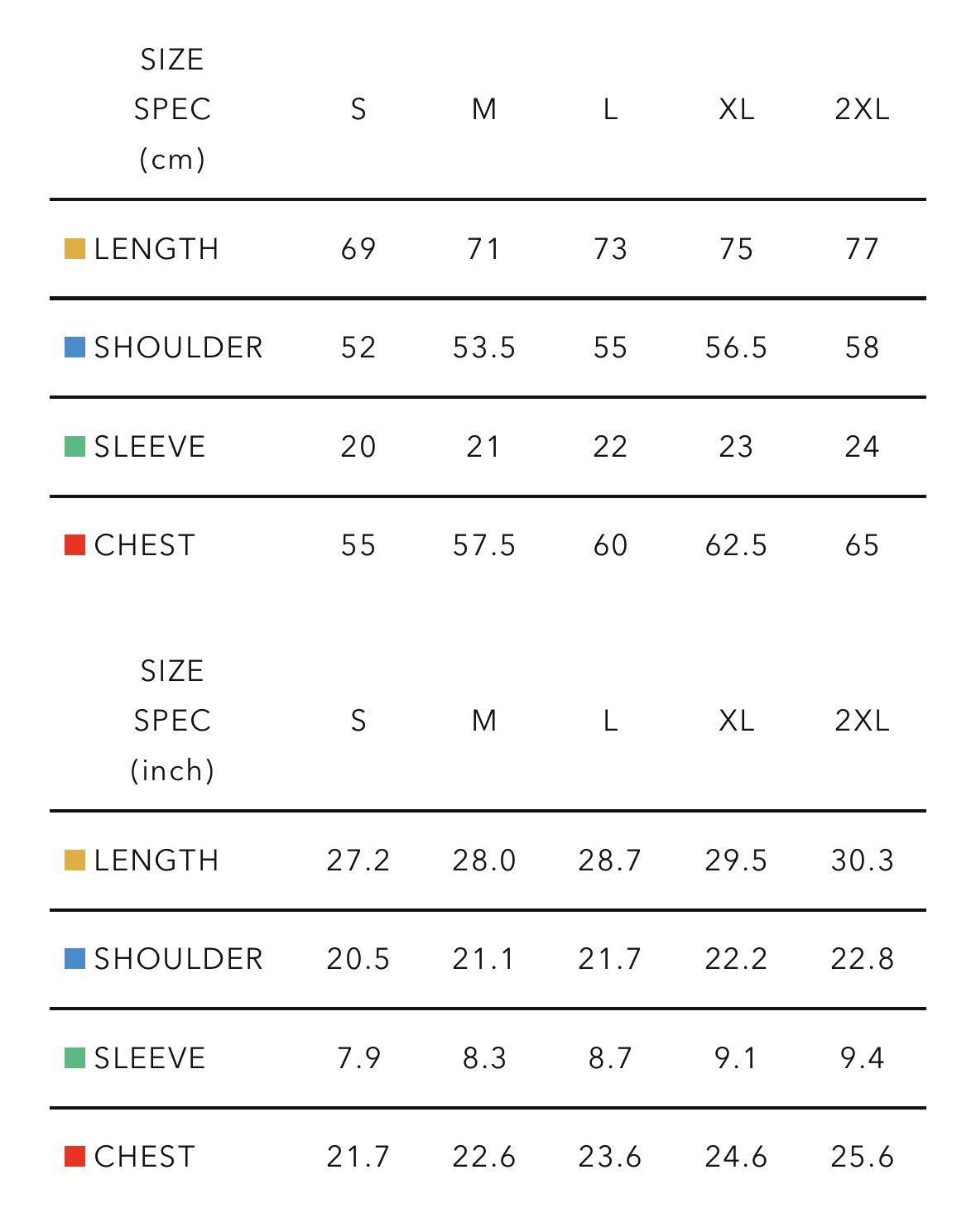976x1232 pixels.
Task: Click the 22.2 shoulder value for XL
Action: click(x=736, y=959)
